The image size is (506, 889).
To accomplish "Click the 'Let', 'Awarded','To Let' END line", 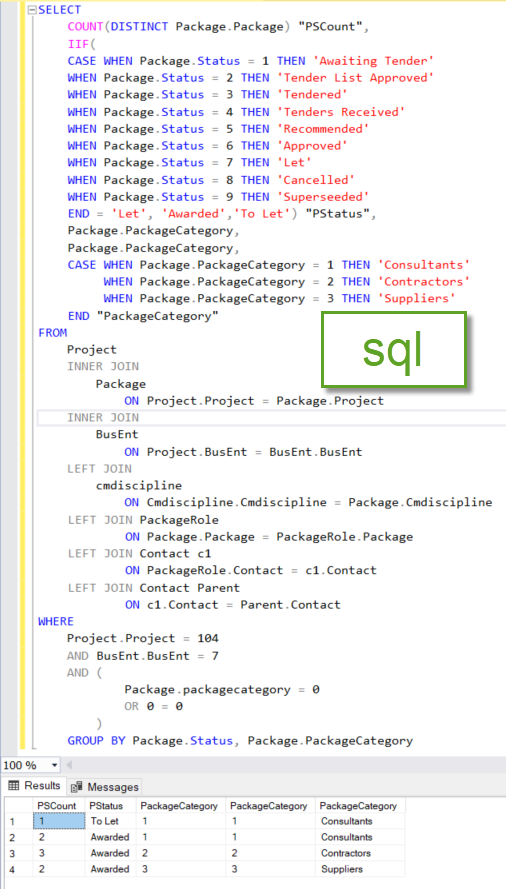I will pos(222,214).
